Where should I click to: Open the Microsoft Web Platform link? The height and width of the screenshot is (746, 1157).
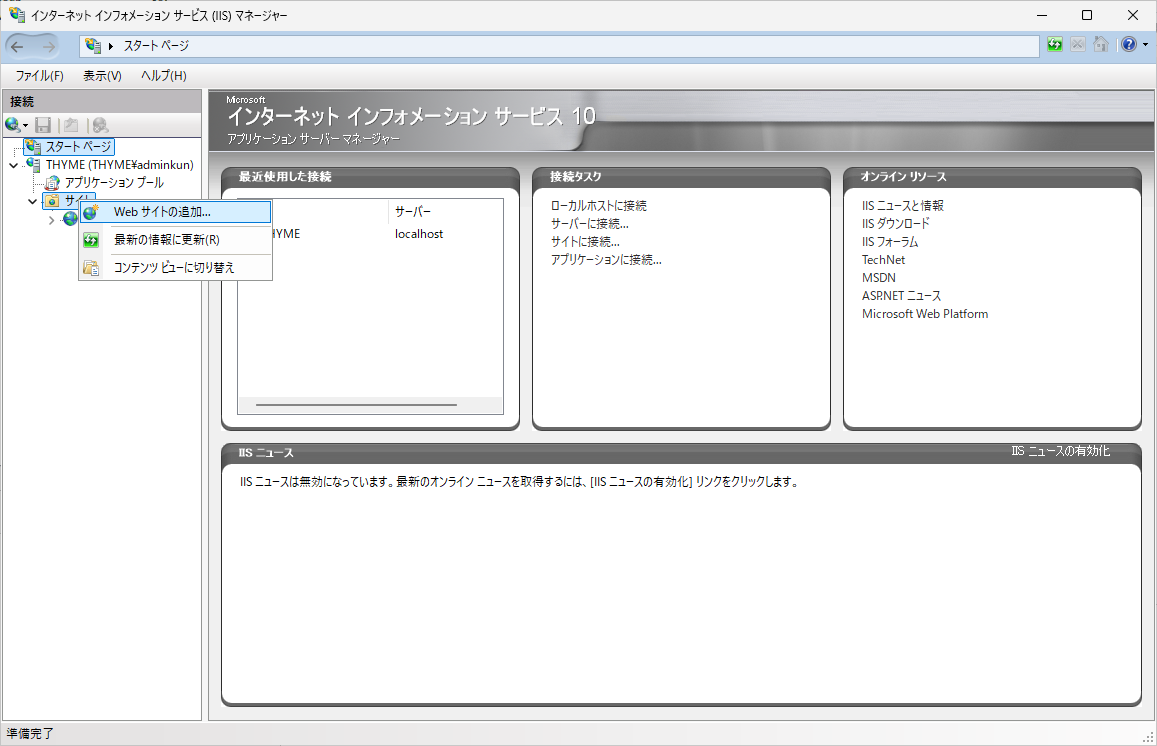click(925, 314)
